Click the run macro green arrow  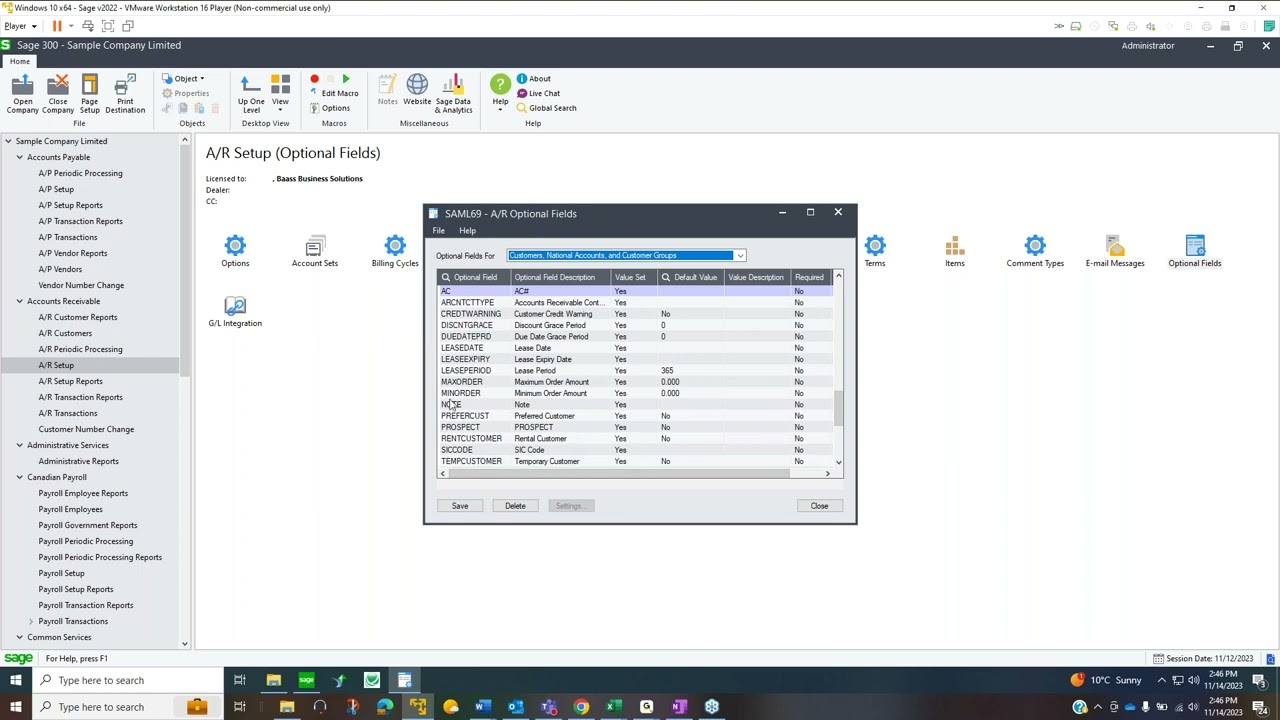346,79
